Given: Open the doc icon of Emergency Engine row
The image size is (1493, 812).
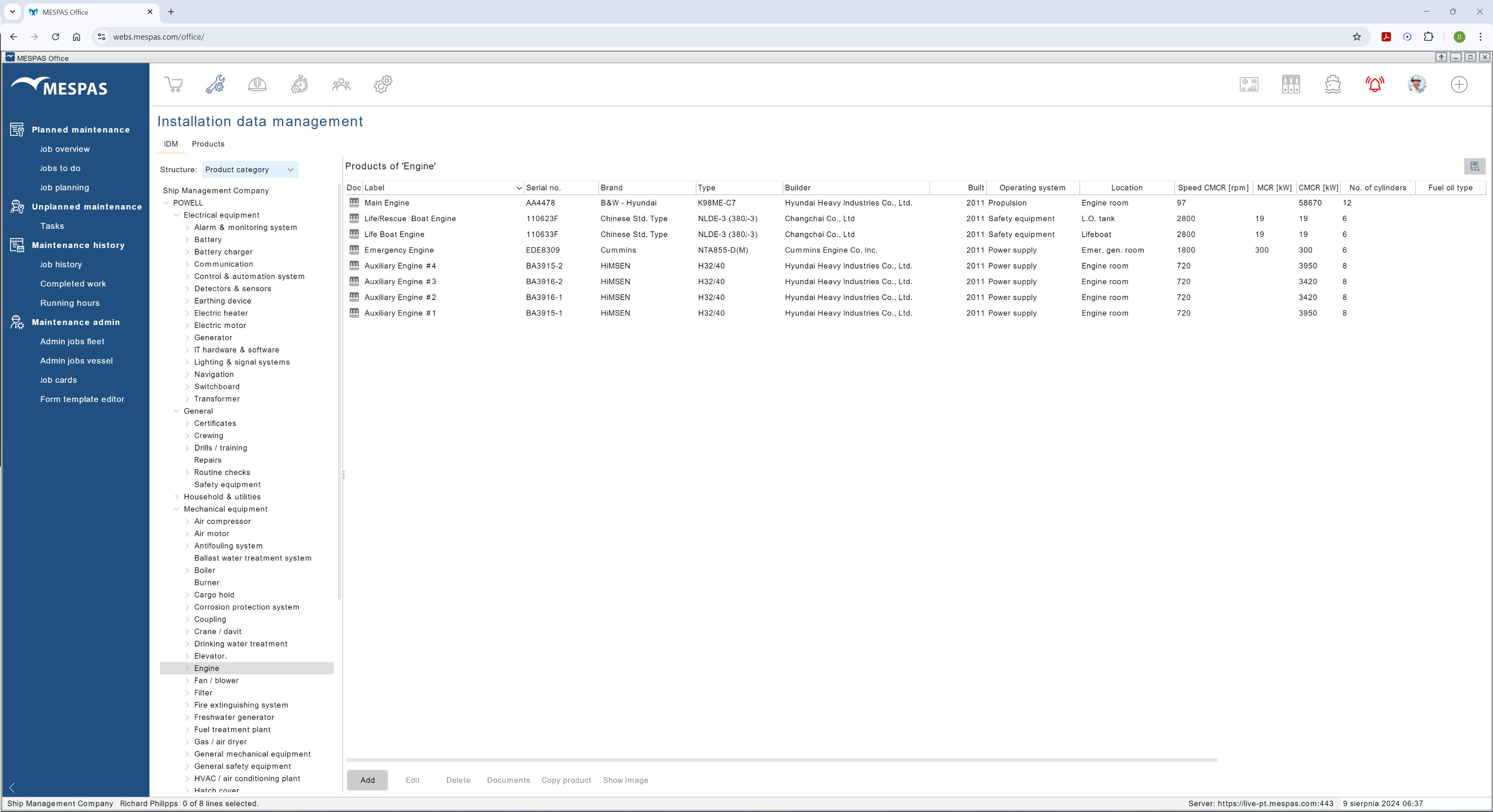Looking at the screenshot, I should coord(354,250).
